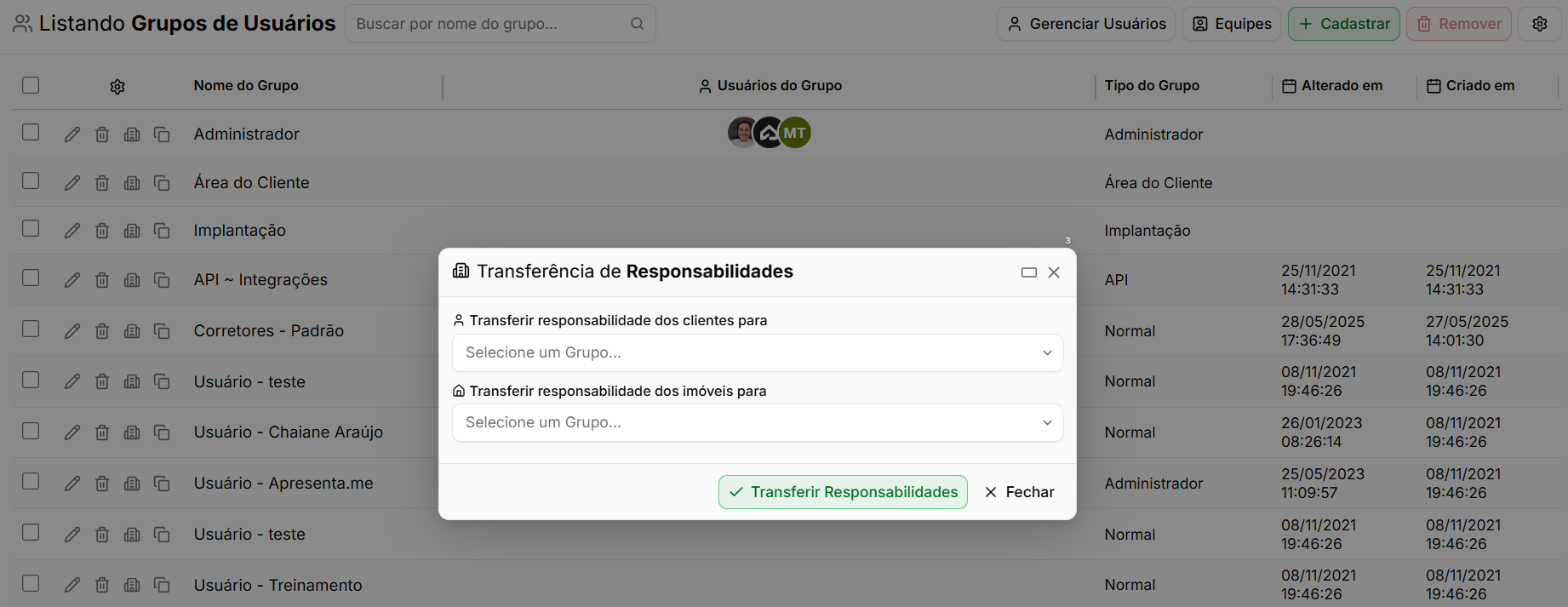Open column settings gear in table header
The width and height of the screenshot is (1568, 607).
pyautogui.click(x=117, y=86)
